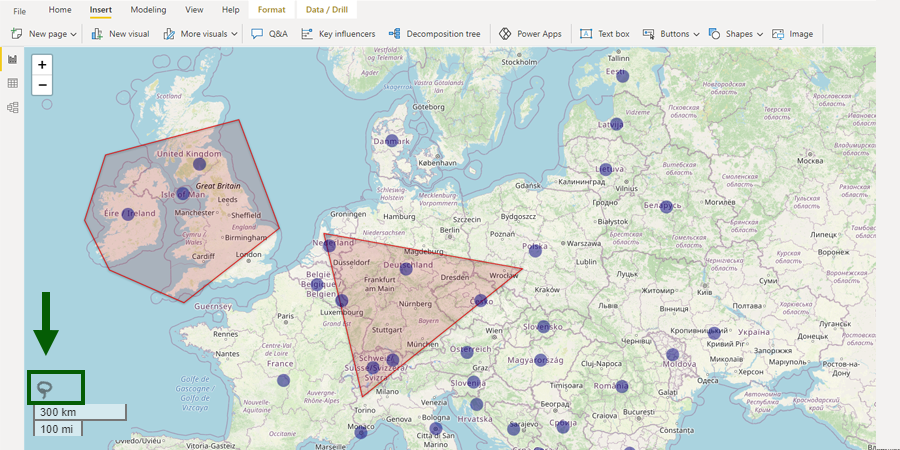Image resolution: width=900 pixels, height=450 pixels.
Task: Click the Q&A speech bubble icon
Action: (x=257, y=34)
